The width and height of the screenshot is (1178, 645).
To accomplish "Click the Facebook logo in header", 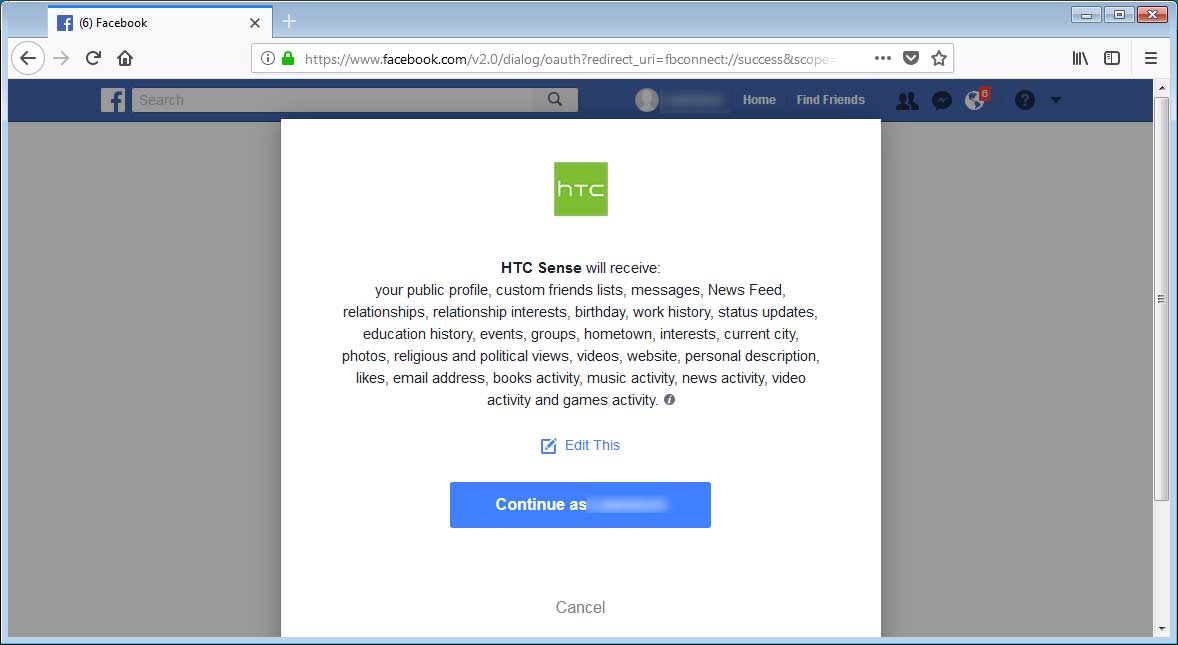I will (113, 100).
